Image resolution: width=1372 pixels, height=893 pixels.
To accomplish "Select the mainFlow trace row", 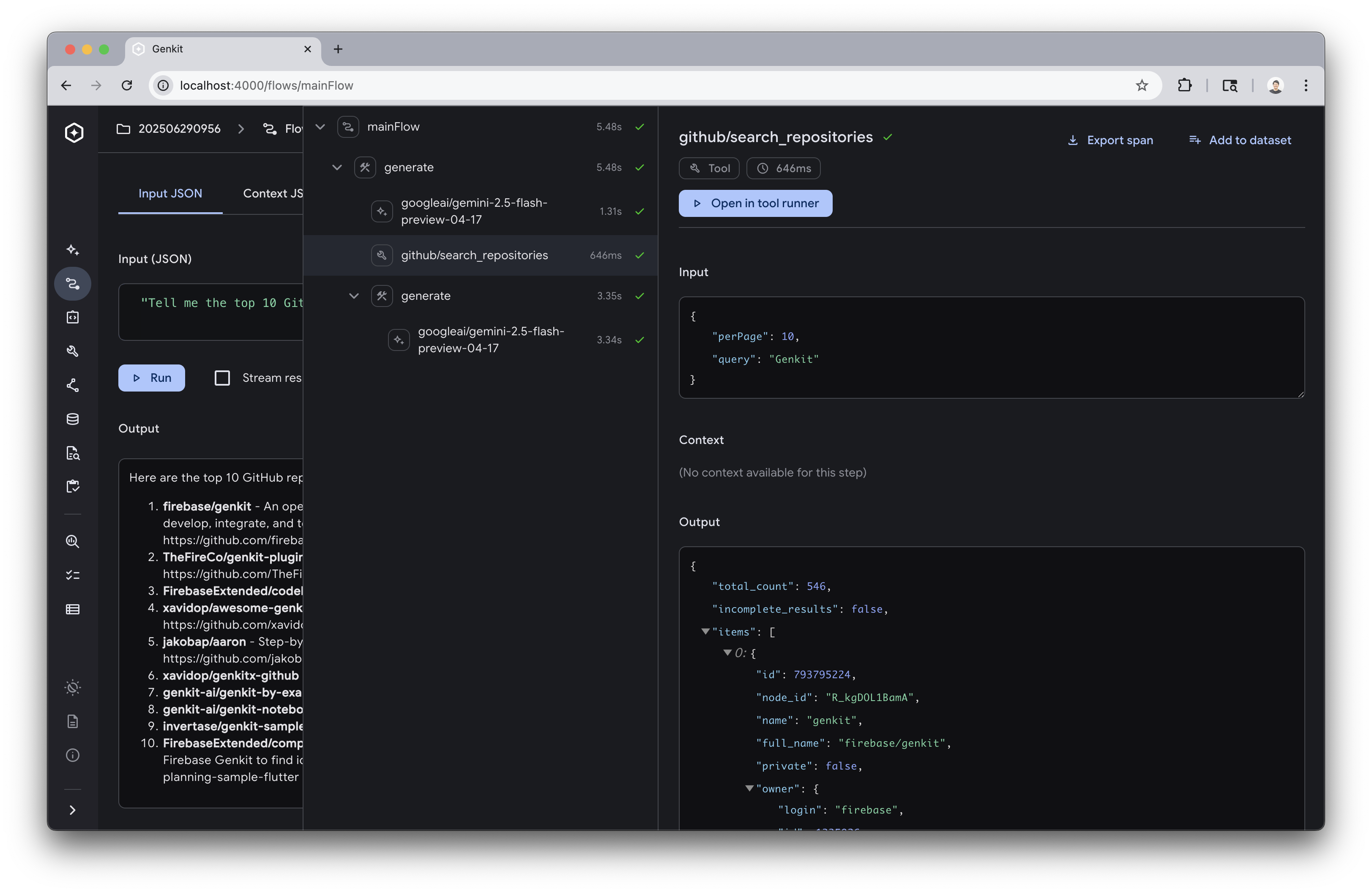I will (x=481, y=127).
